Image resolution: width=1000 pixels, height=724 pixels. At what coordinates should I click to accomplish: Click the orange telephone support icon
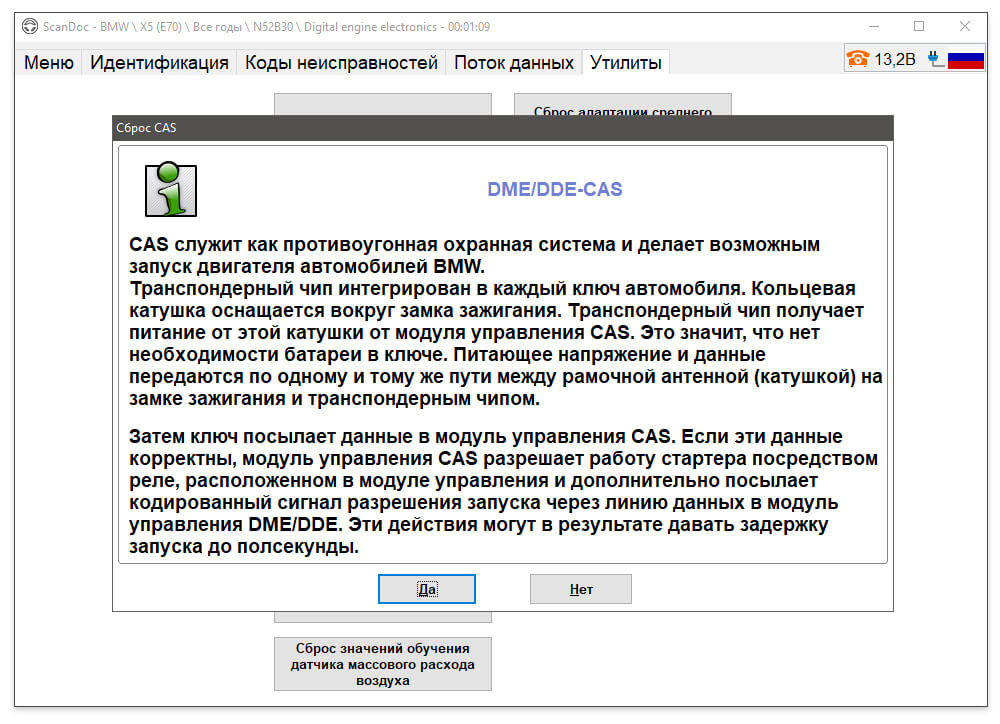tap(857, 59)
